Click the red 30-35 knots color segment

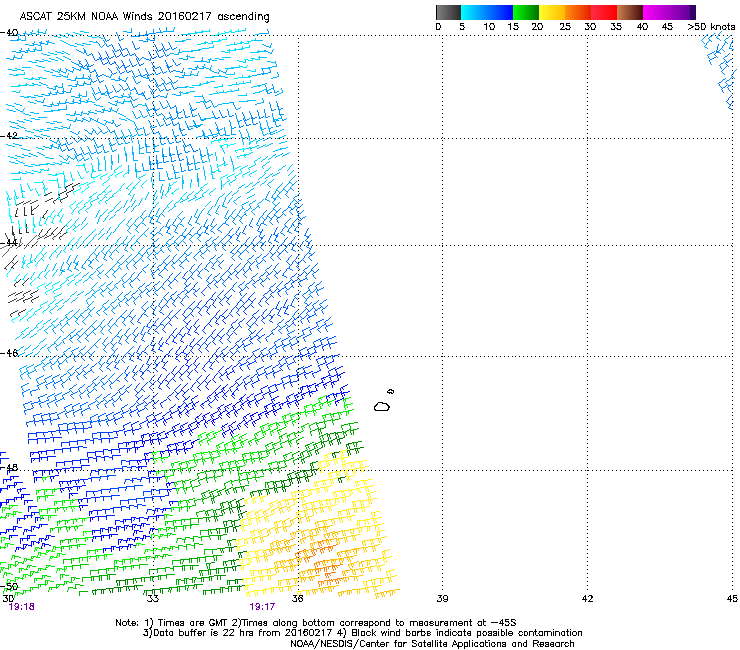pos(604,12)
